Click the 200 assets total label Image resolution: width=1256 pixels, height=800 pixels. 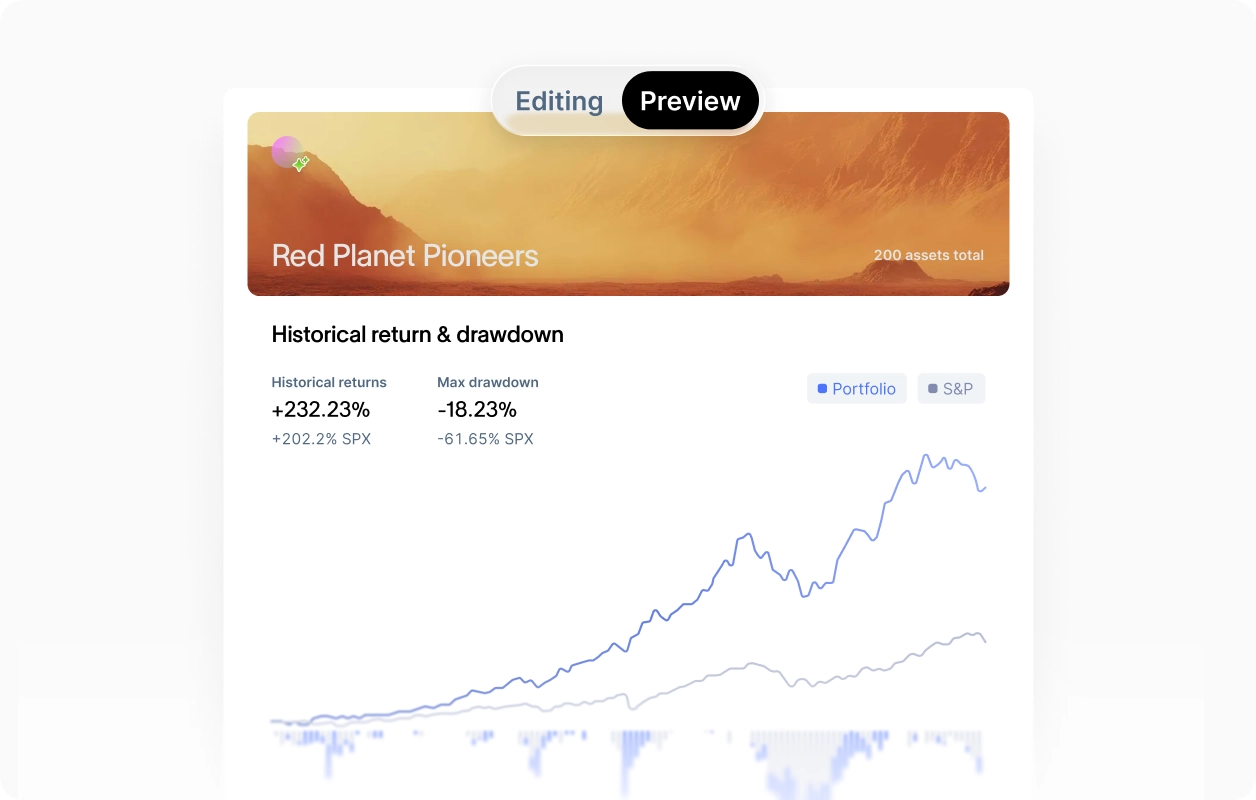[928, 255]
